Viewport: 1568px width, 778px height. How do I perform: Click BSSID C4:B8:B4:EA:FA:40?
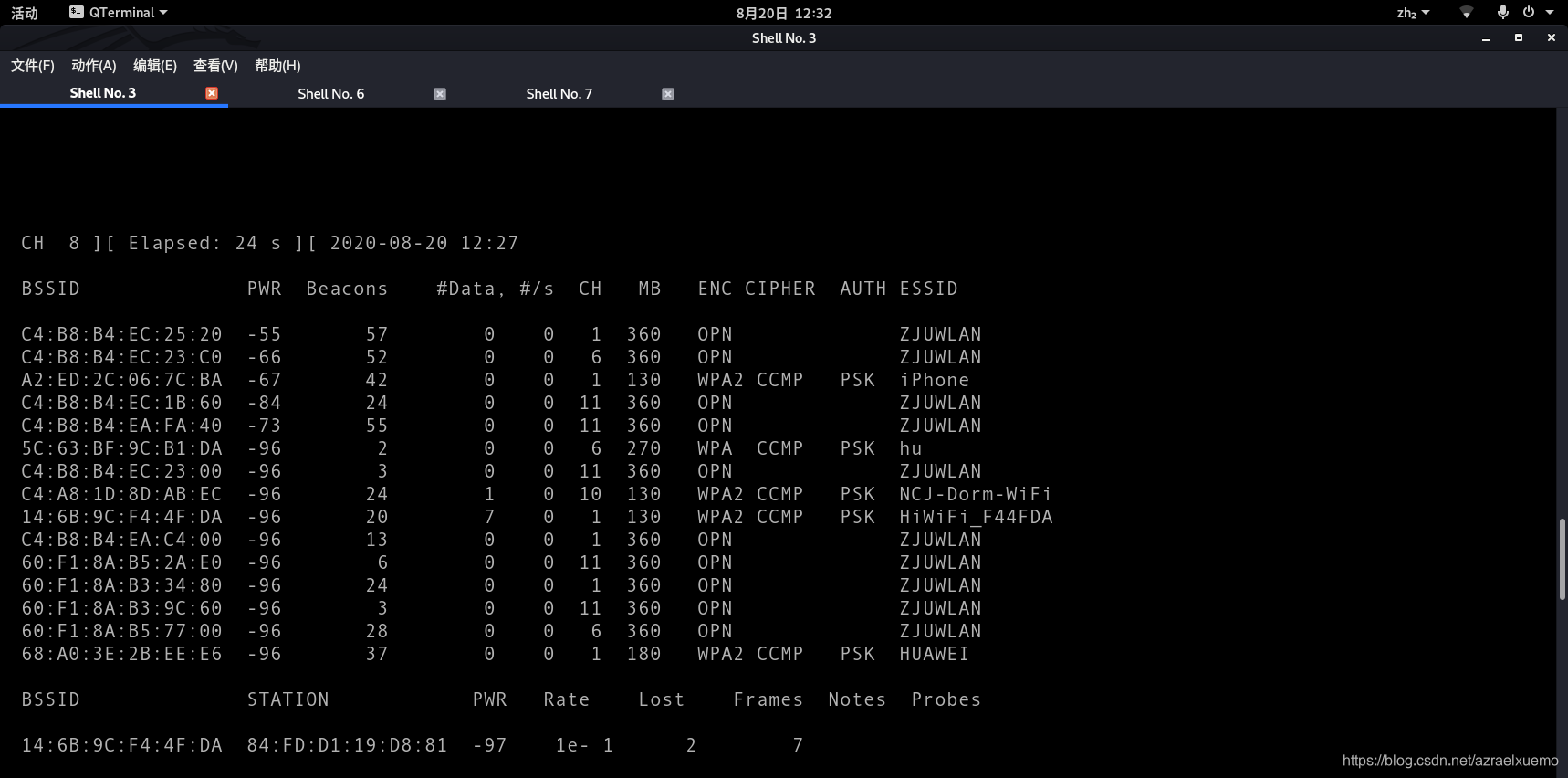coord(121,426)
